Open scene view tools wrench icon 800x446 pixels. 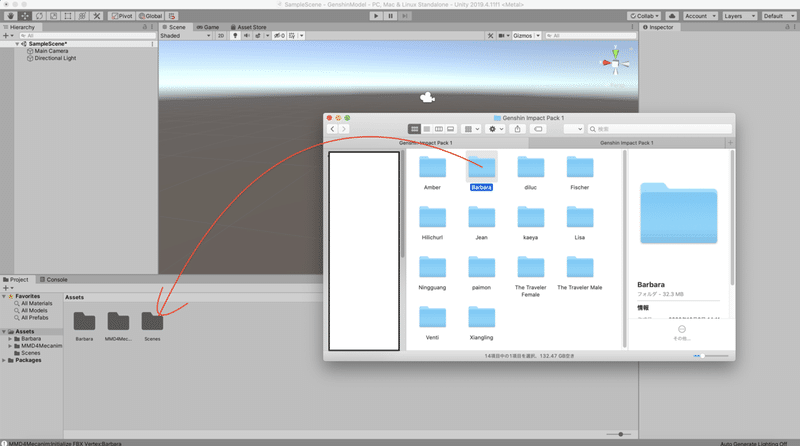coord(490,36)
